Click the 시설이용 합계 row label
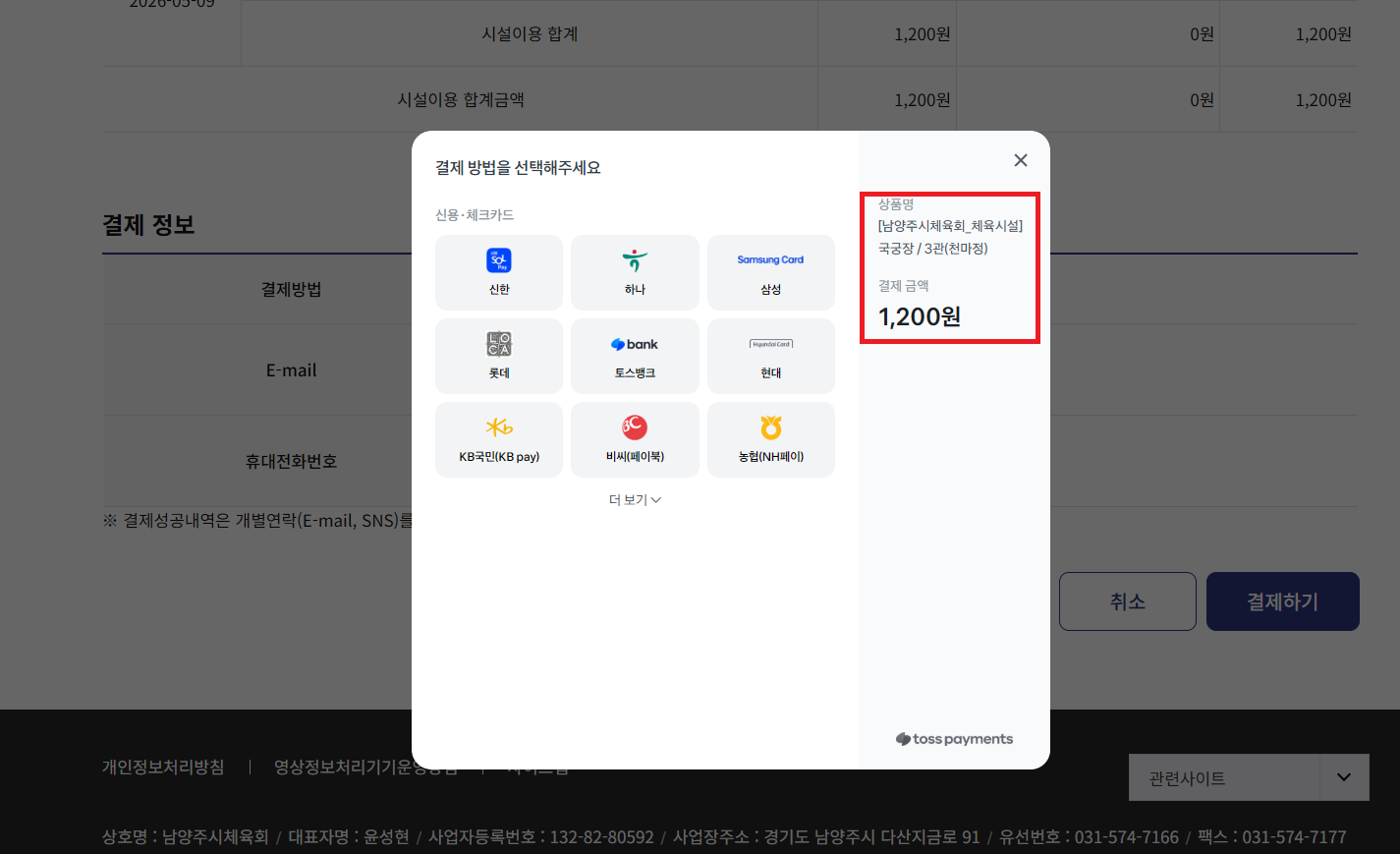The height and width of the screenshot is (854, 1400). pyautogui.click(x=530, y=33)
